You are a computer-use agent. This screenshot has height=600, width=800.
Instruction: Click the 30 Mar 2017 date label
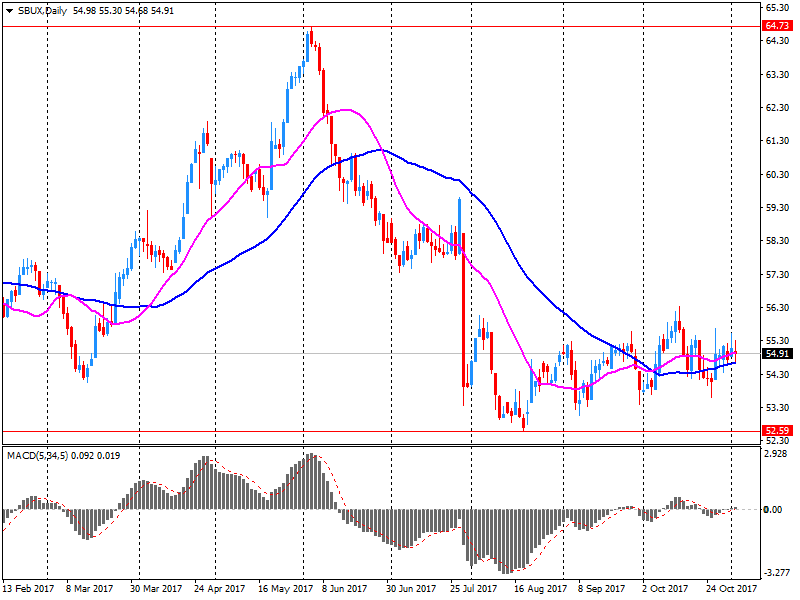point(156,589)
